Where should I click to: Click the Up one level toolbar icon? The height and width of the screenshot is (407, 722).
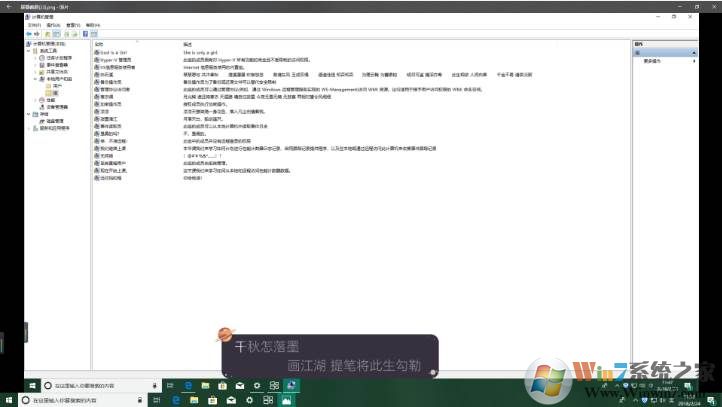pyautogui.click(x=47, y=34)
